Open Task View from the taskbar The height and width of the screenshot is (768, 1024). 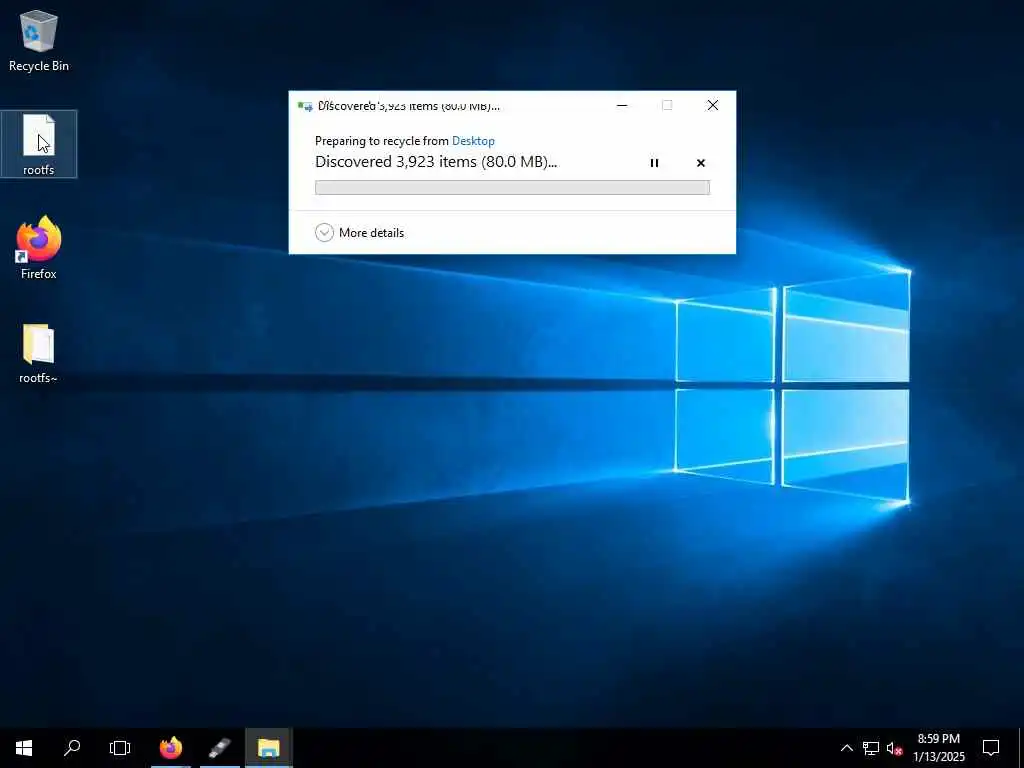120,748
